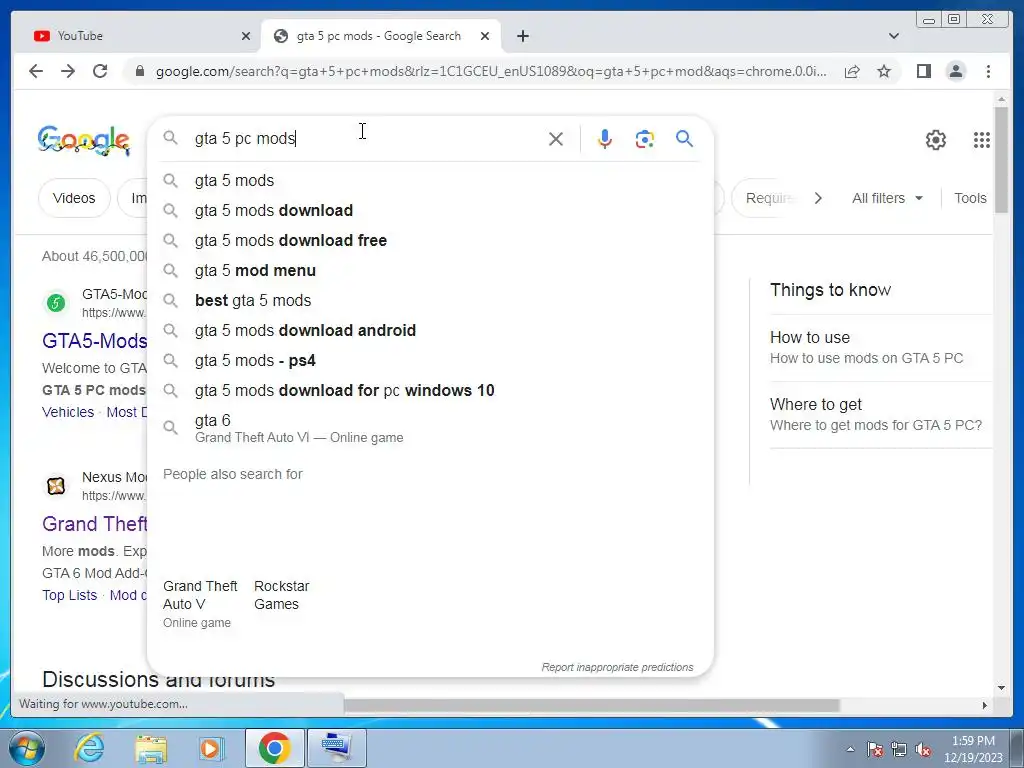Clear the search box with the X
The width and height of the screenshot is (1024, 768).
click(x=556, y=138)
